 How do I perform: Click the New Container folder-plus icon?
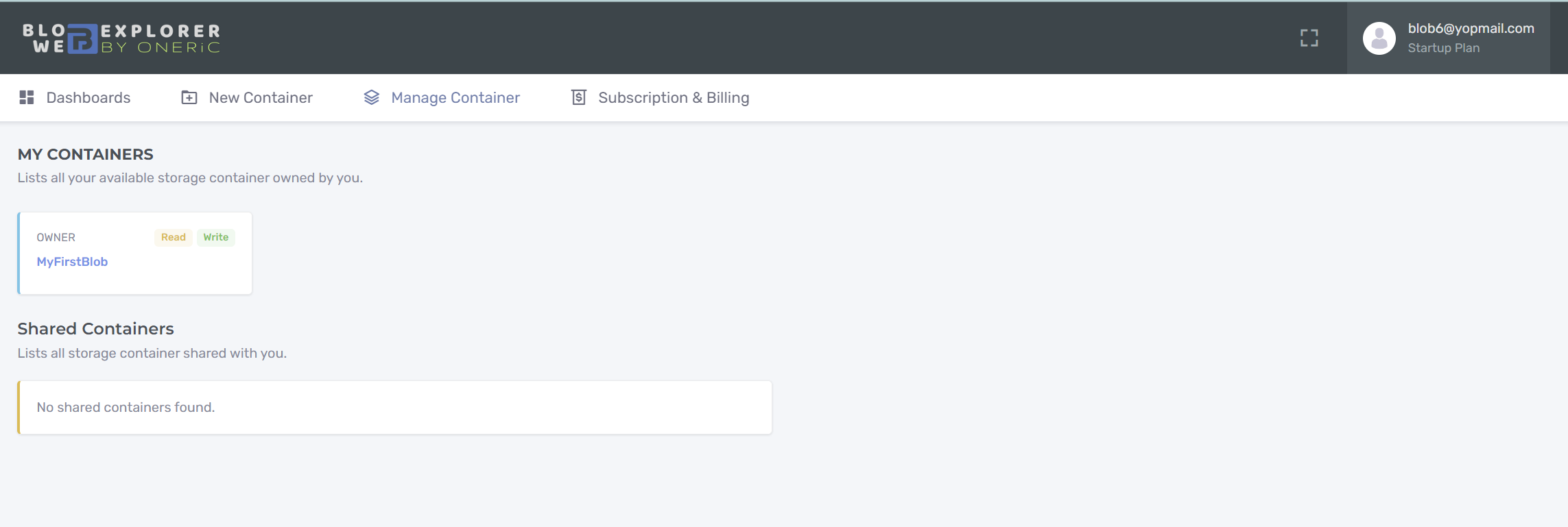(x=189, y=97)
